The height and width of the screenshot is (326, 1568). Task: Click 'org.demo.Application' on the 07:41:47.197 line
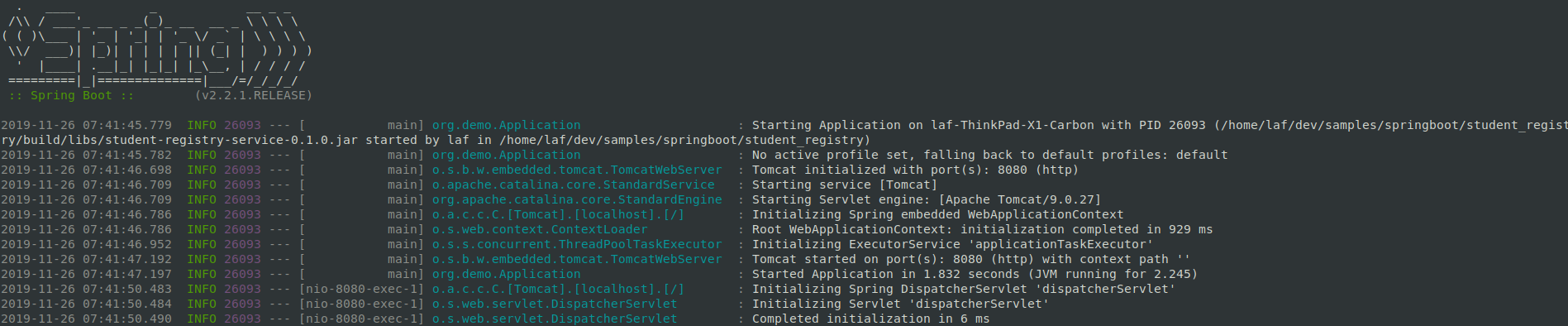point(506,274)
